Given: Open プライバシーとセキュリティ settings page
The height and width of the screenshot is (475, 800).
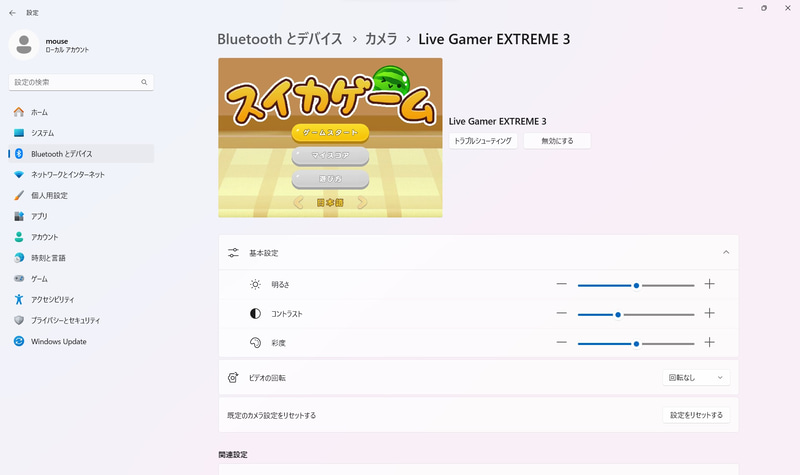Looking at the screenshot, I should pos(81,320).
